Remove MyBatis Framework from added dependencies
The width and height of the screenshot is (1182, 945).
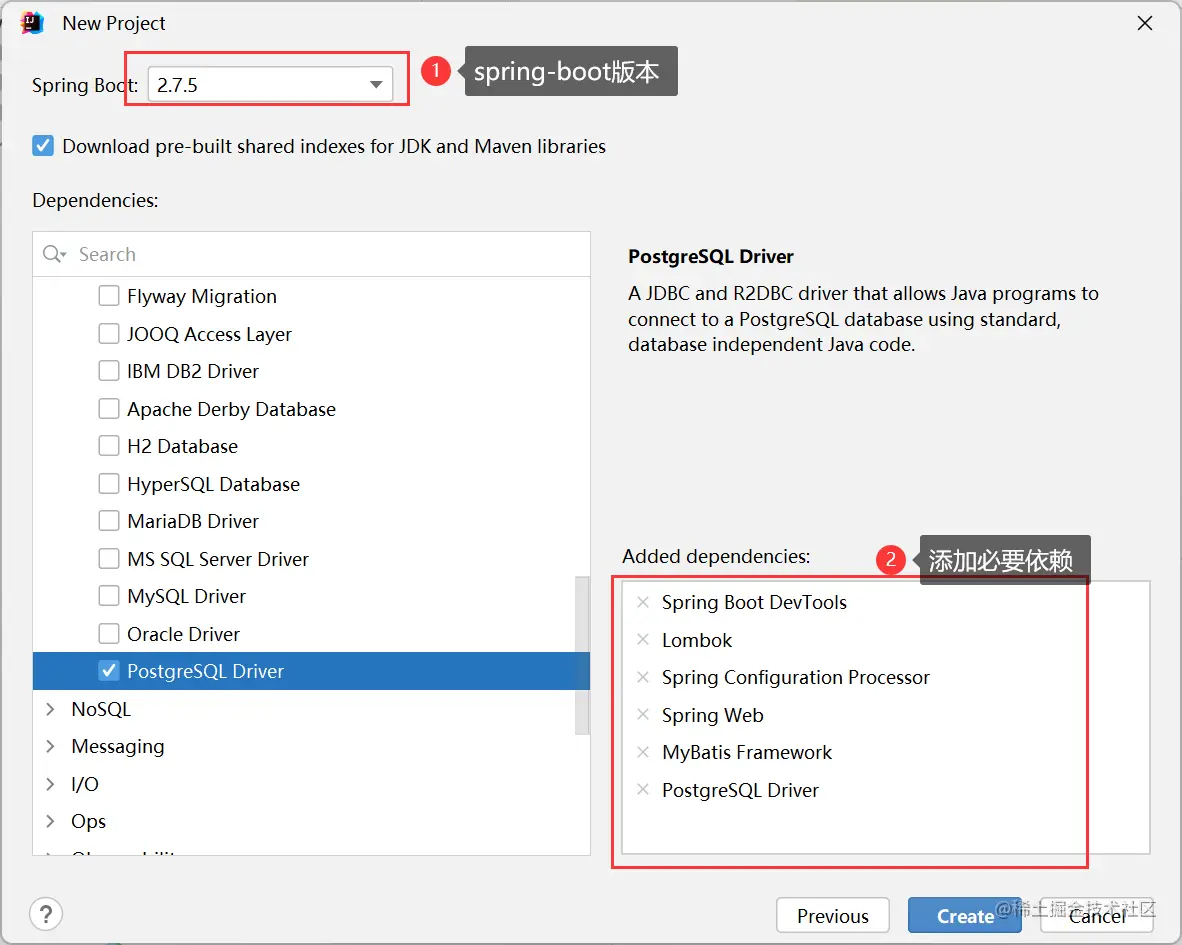tap(643, 752)
